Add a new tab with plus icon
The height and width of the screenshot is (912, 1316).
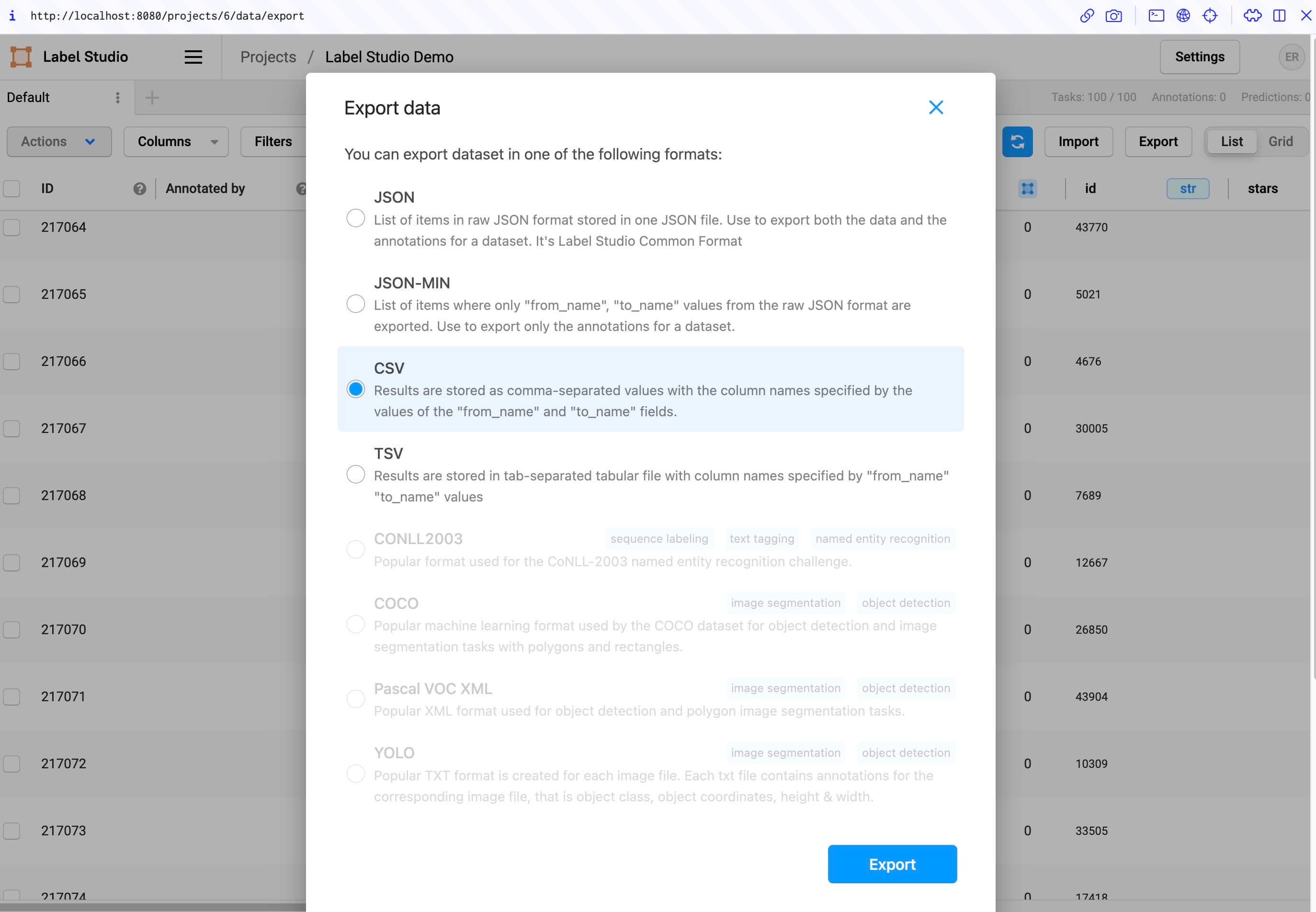152,98
